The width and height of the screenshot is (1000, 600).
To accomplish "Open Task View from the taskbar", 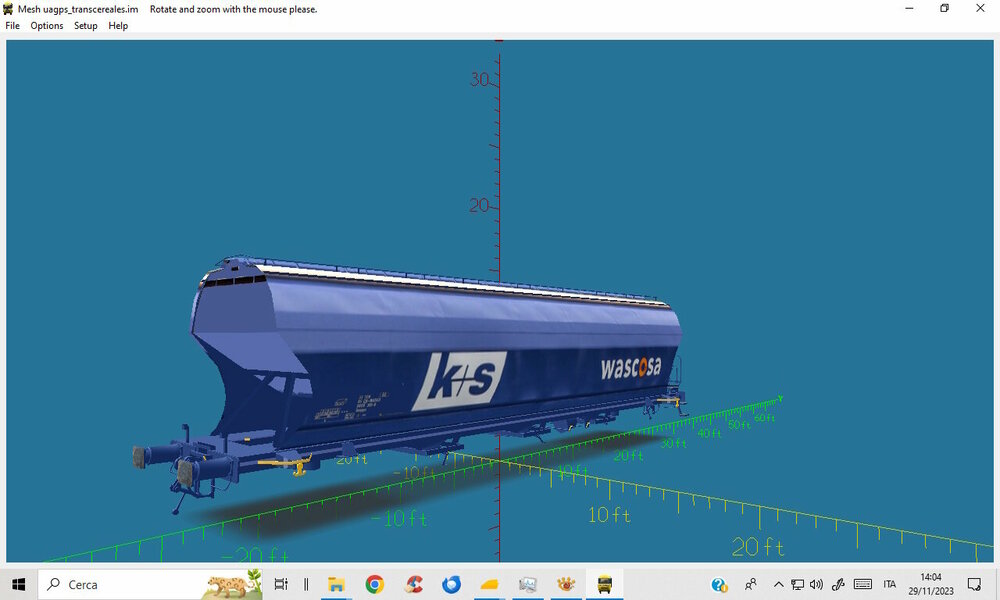I will pyautogui.click(x=281, y=584).
